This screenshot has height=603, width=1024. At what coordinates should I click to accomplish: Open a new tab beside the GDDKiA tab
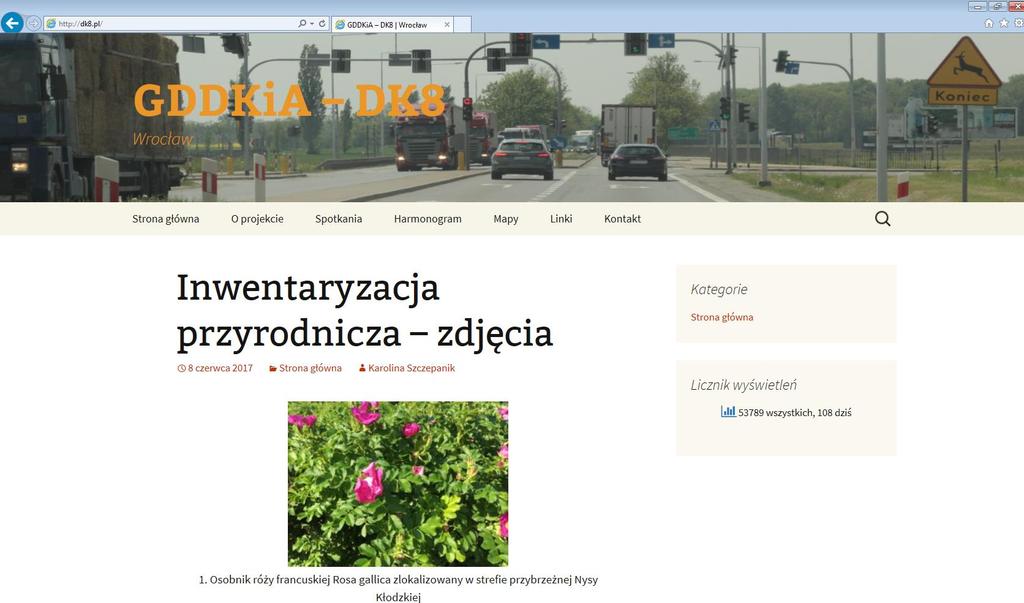pos(462,25)
